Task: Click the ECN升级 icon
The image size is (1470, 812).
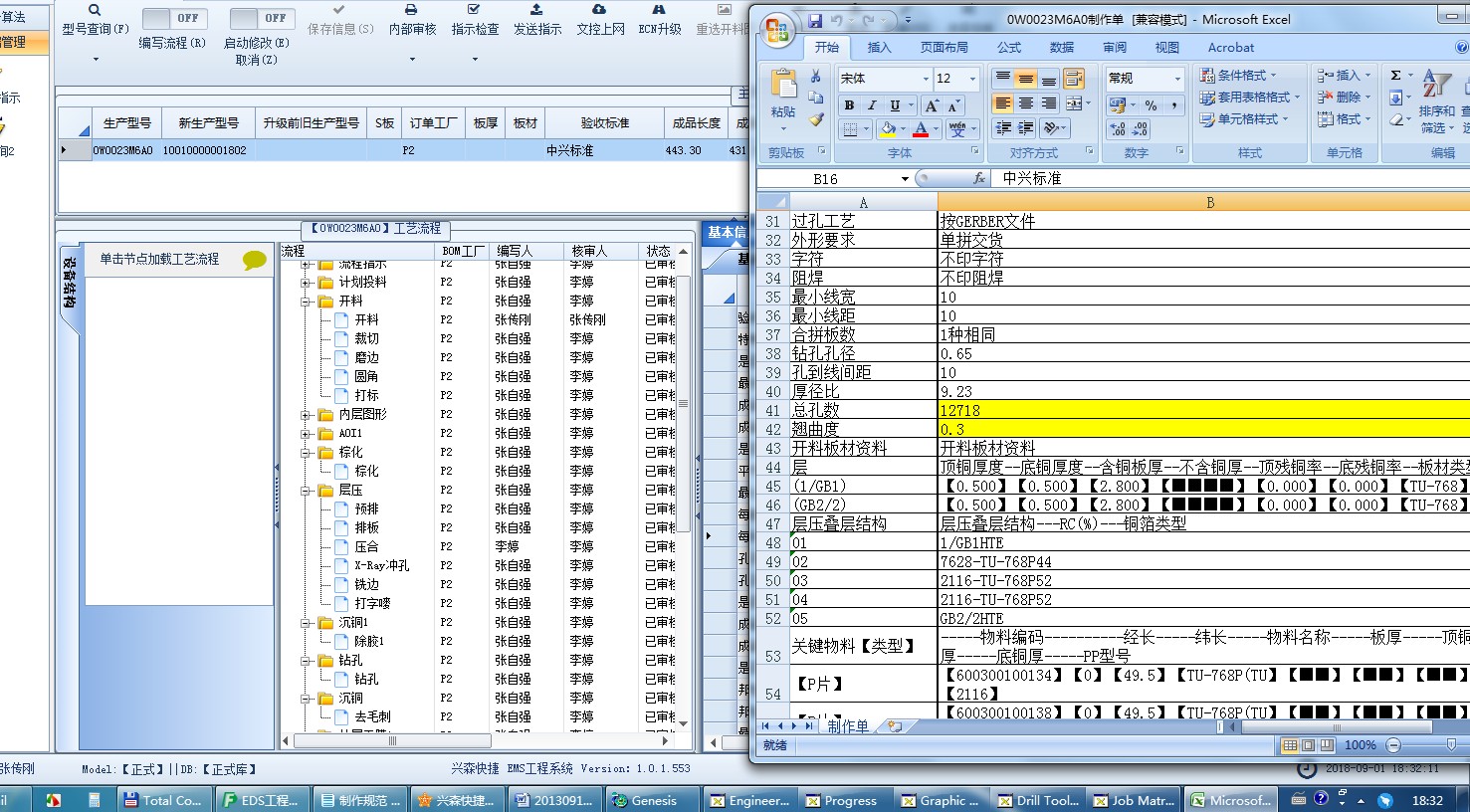Action: click(x=659, y=10)
